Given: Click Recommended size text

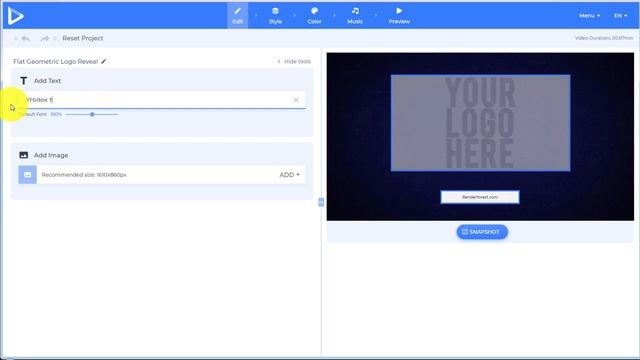Looking at the screenshot, I should click(x=84, y=175).
